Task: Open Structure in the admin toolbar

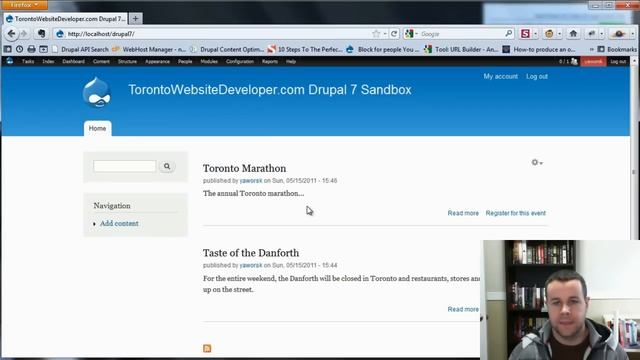Action: pyautogui.click(x=127, y=62)
